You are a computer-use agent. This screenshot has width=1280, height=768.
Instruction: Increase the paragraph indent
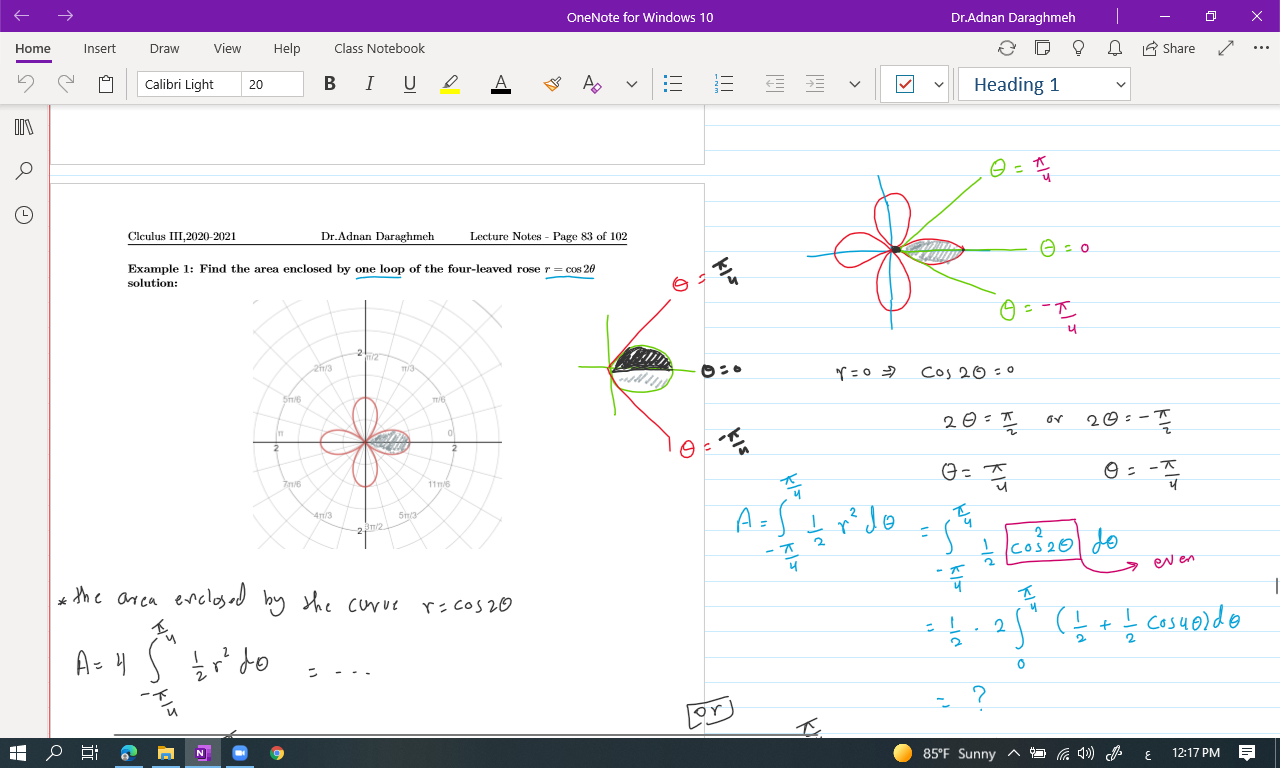pyautogui.click(x=815, y=84)
